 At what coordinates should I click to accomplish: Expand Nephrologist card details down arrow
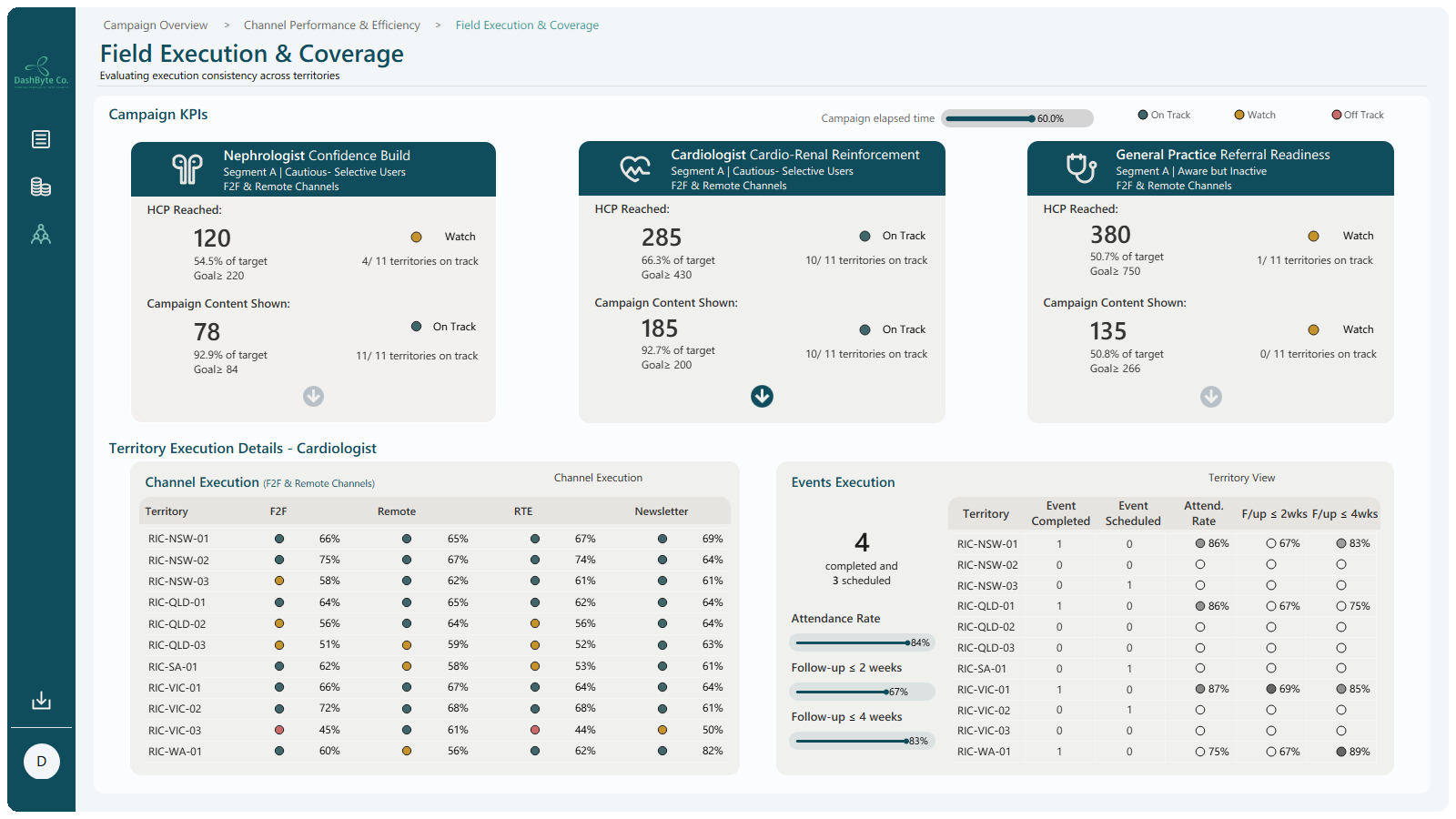click(x=313, y=396)
